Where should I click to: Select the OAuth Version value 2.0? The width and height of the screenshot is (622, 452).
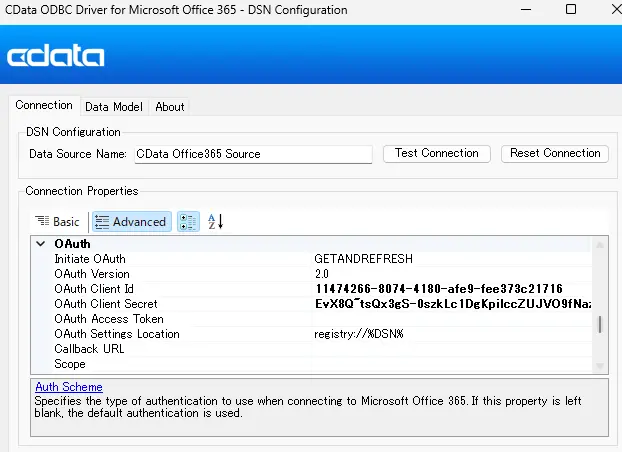[x=322, y=274]
